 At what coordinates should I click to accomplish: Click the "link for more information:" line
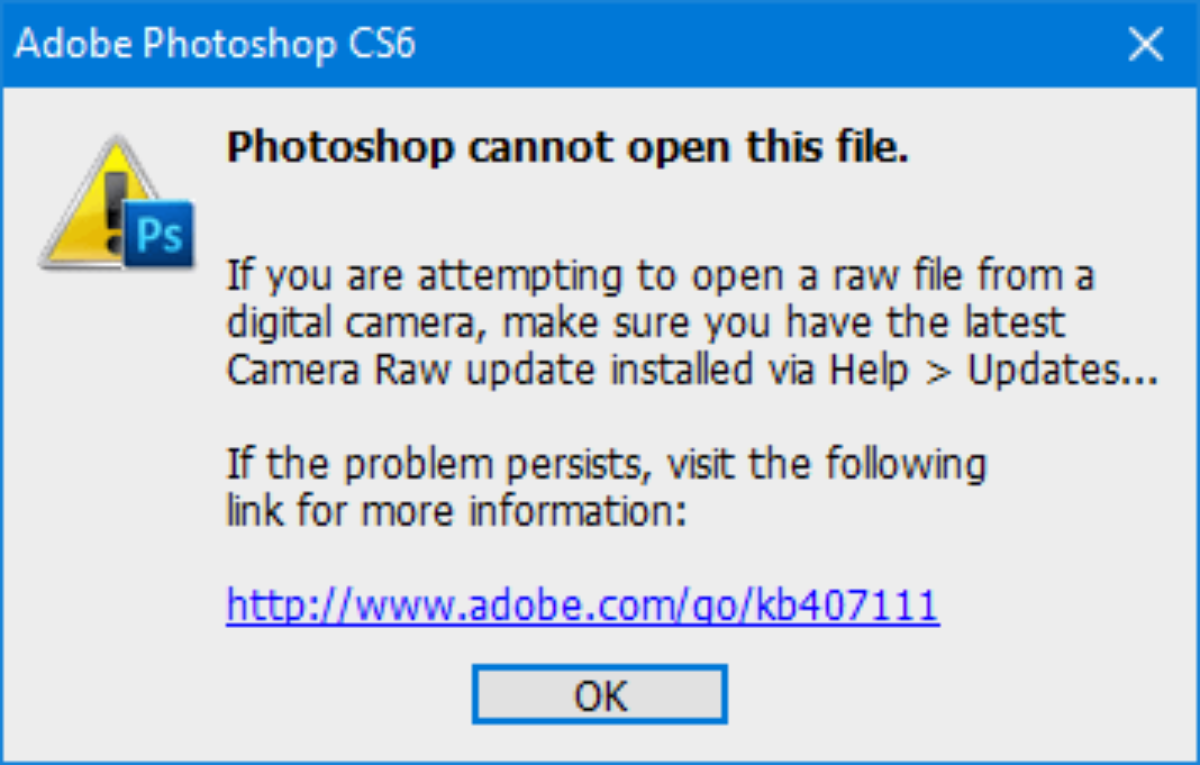point(457,511)
